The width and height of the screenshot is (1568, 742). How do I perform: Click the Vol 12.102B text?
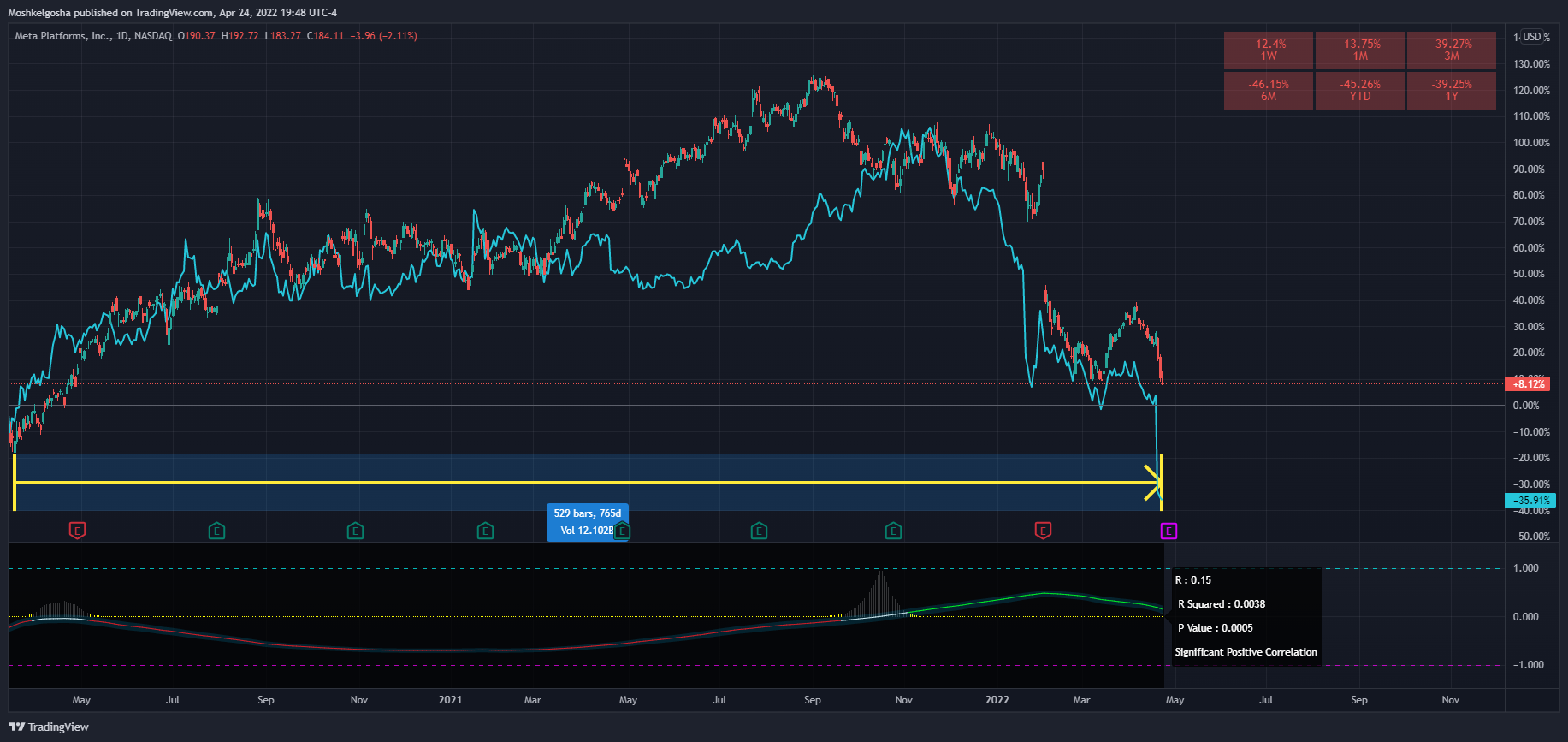(x=587, y=531)
